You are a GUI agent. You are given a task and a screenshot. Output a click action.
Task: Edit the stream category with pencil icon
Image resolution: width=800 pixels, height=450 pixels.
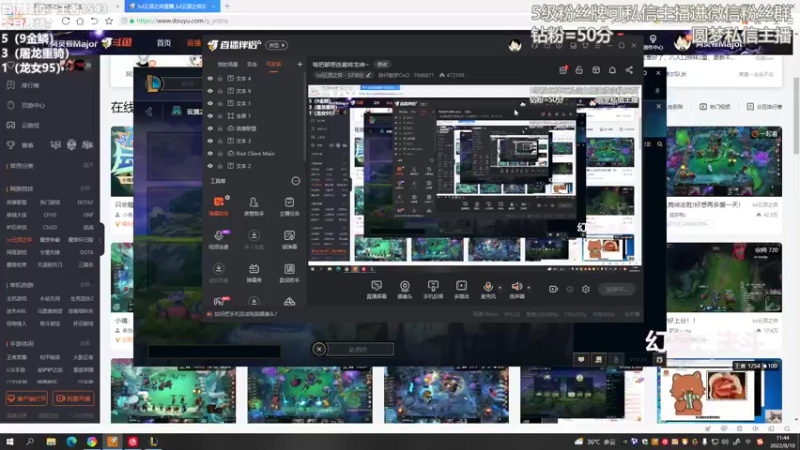pos(369,75)
